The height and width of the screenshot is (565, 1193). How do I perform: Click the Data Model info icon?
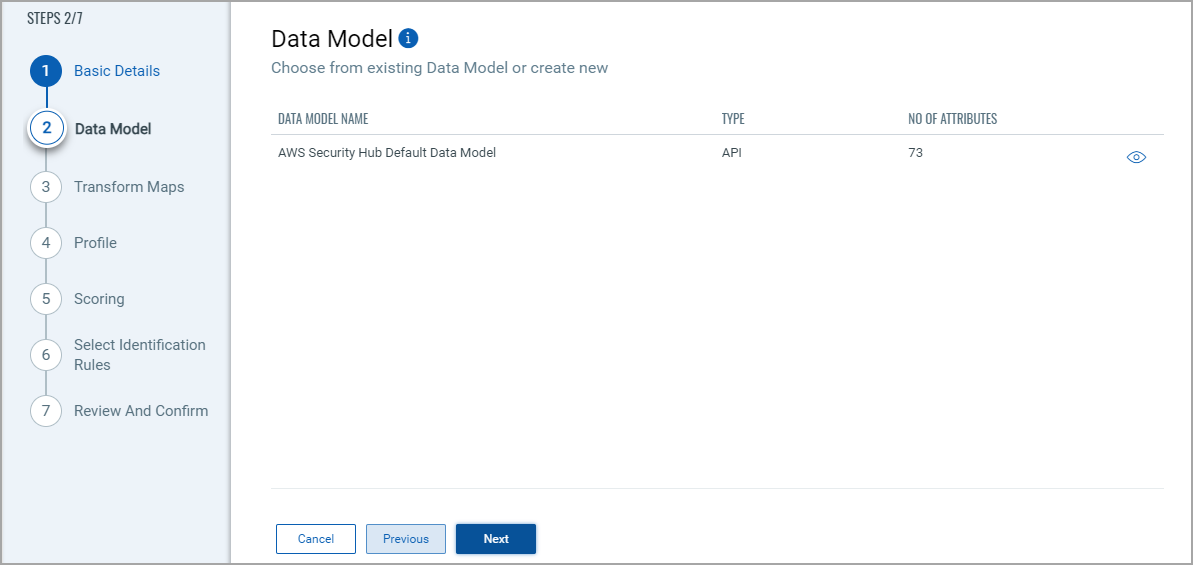click(408, 39)
